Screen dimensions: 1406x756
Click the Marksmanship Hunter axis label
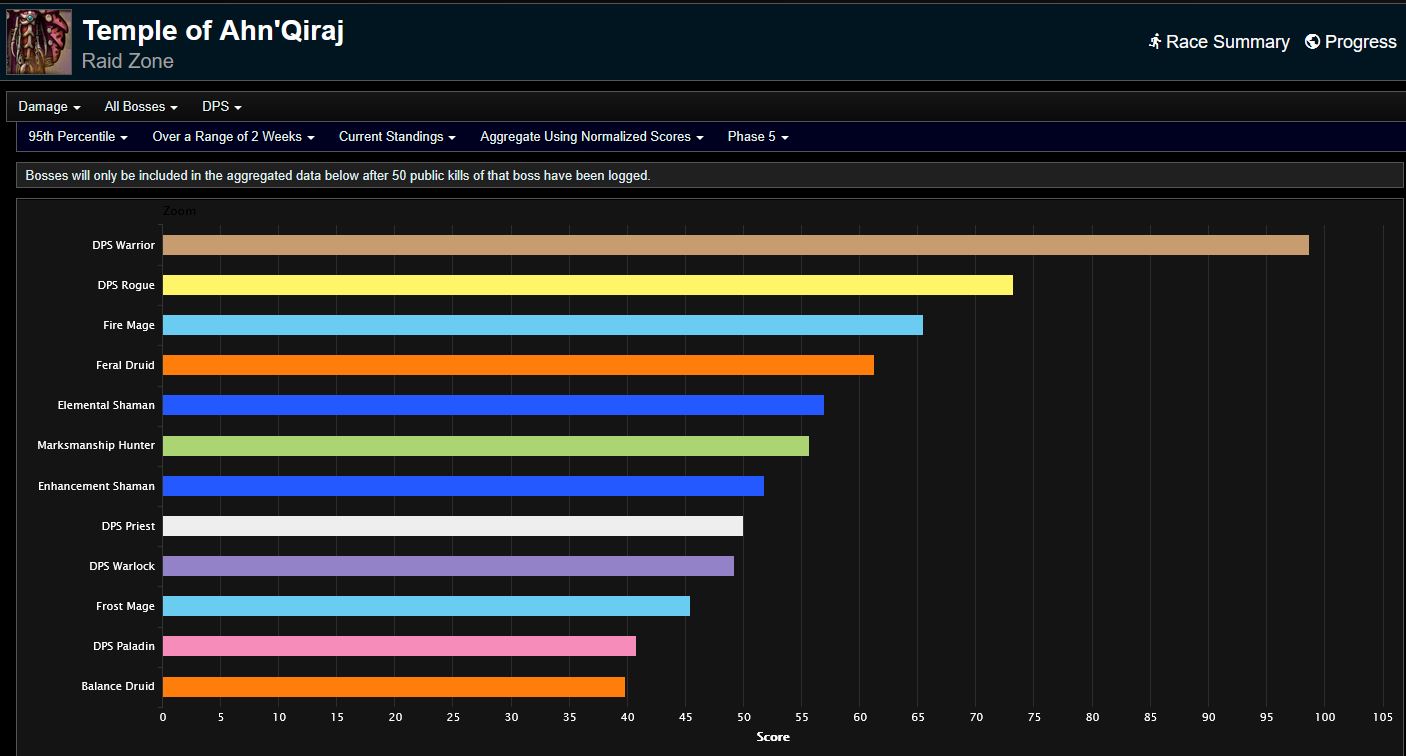point(96,445)
